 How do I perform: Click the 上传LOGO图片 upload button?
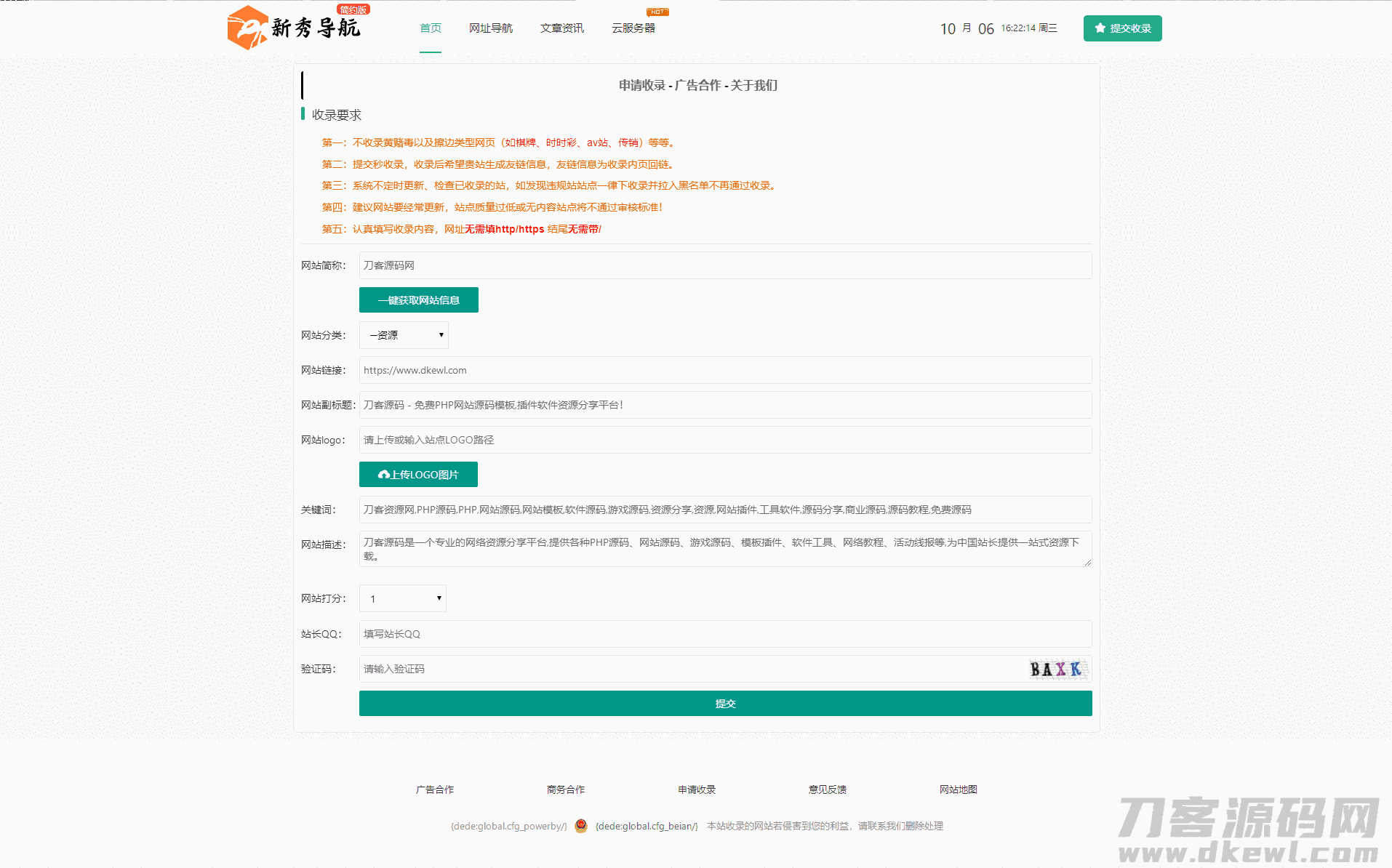[418, 475]
